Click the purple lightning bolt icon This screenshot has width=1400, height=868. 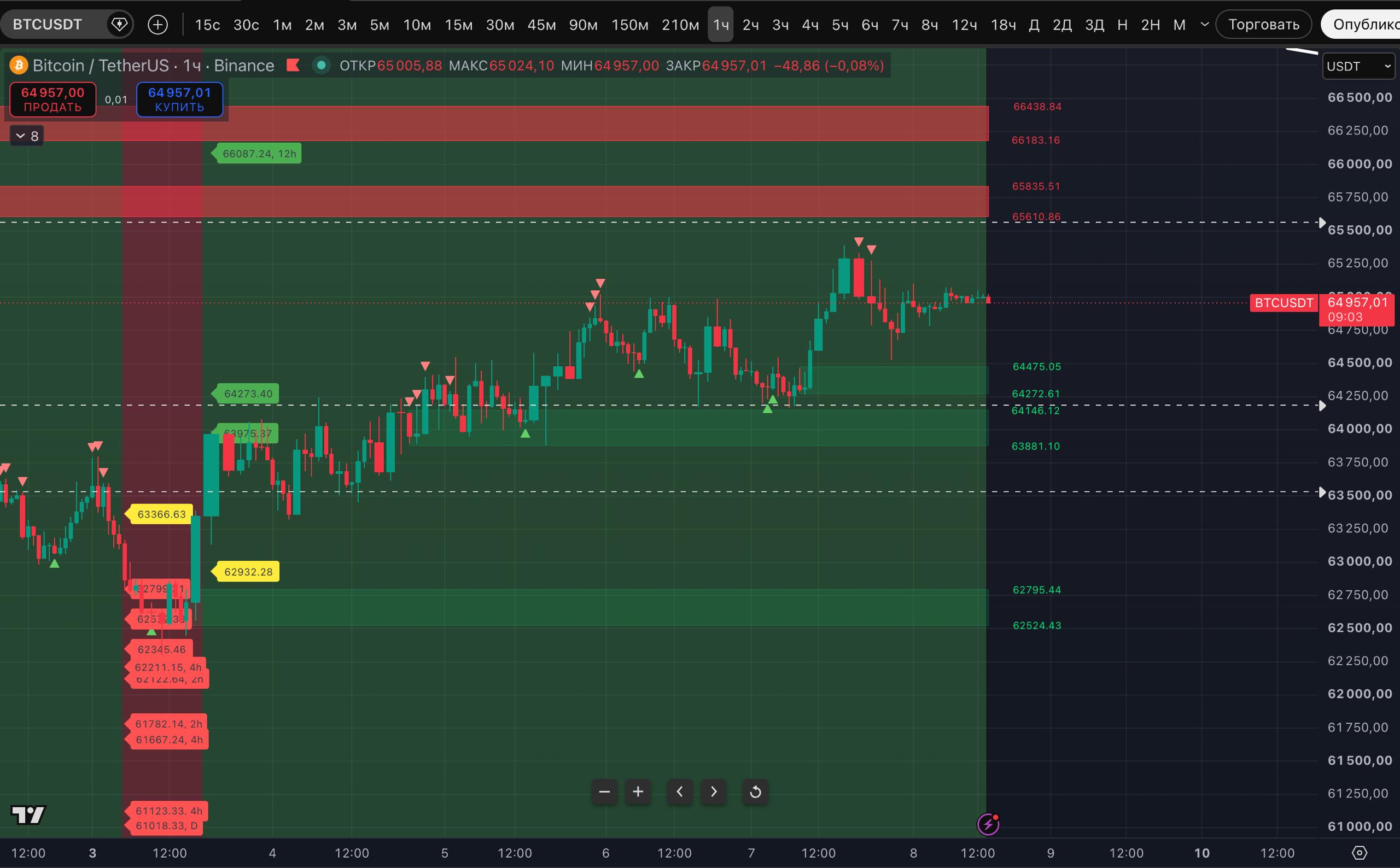point(988,824)
